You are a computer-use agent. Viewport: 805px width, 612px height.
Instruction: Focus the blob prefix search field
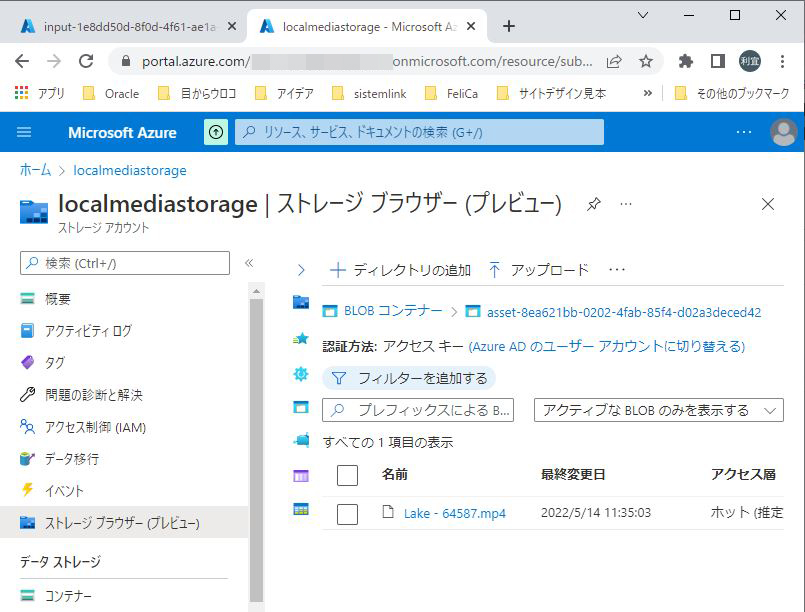[418, 410]
